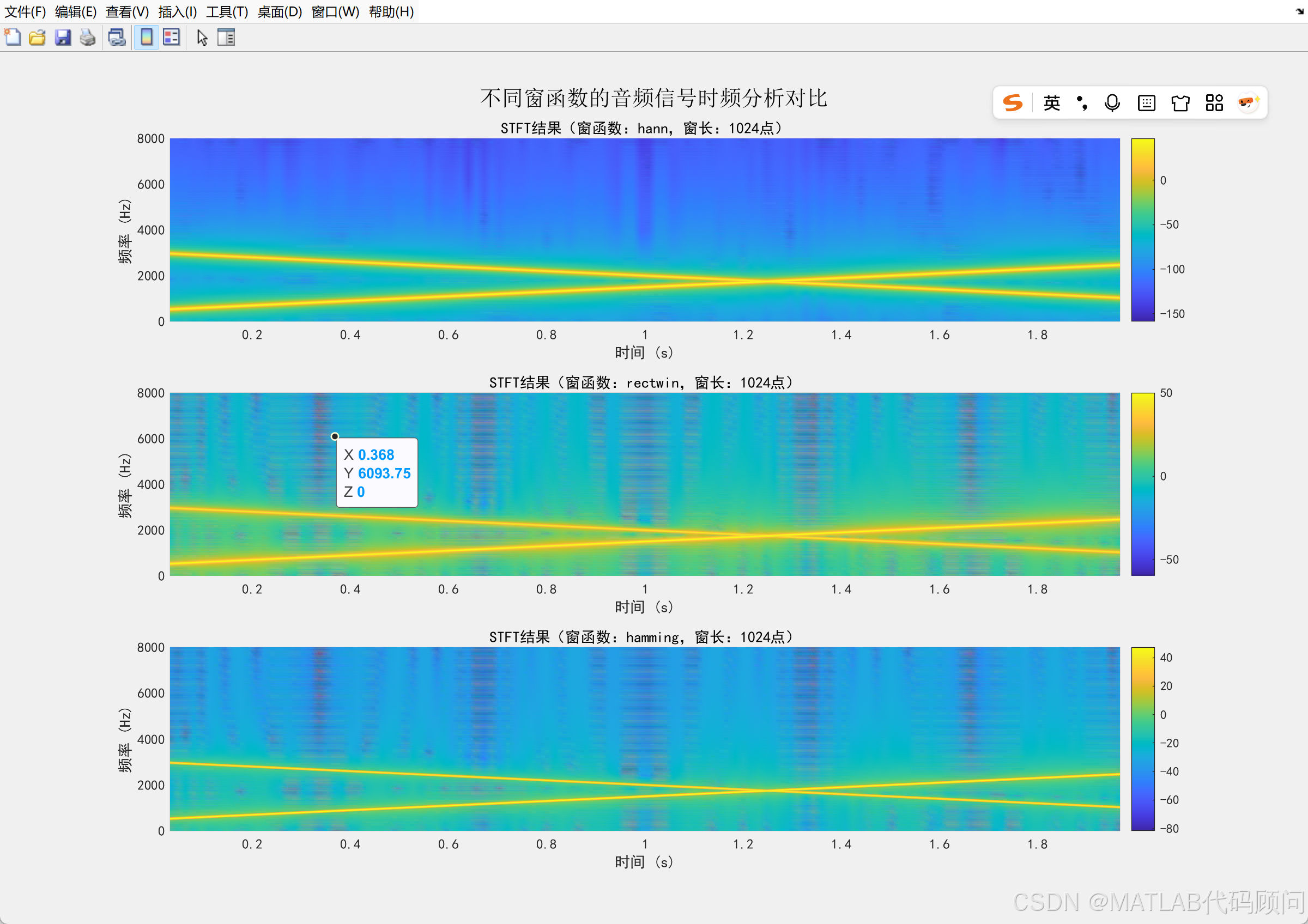Click the dock figure arrow at top right
The image size is (1308, 924).
click(1299, 11)
